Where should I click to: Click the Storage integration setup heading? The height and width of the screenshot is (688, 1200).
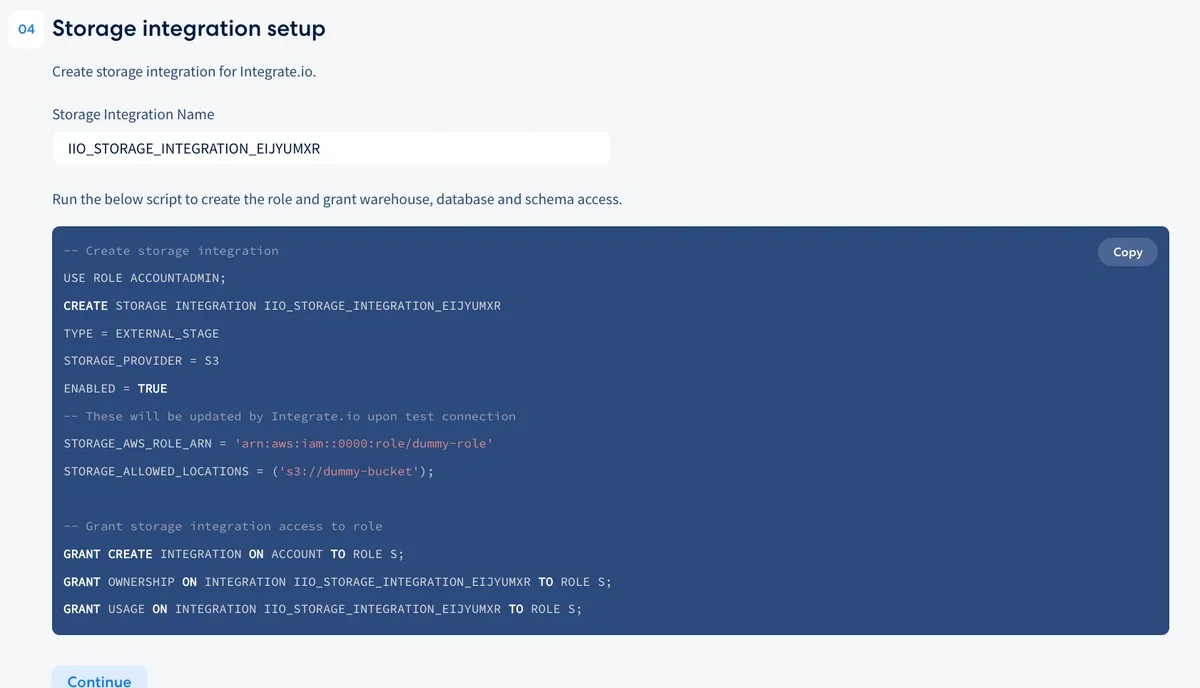click(x=189, y=29)
